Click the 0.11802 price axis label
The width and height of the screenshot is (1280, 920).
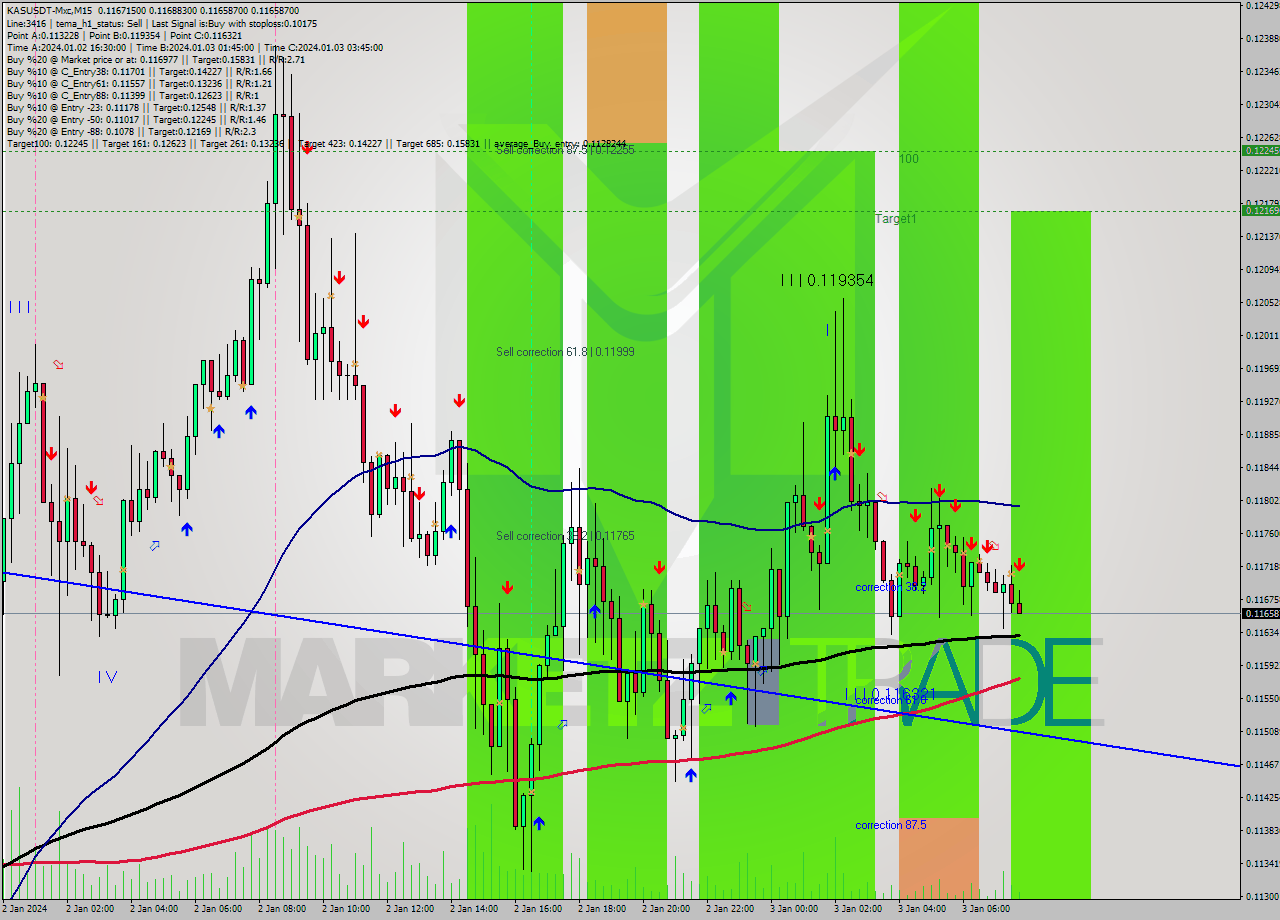point(1262,500)
